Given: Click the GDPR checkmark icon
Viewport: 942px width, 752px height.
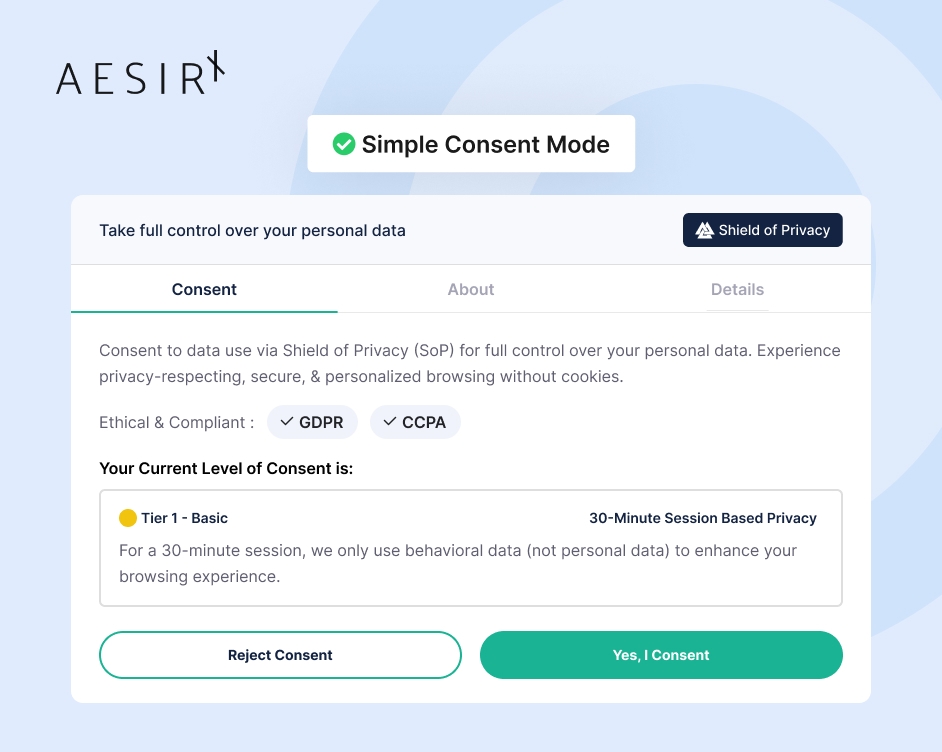Looking at the screenshot, I should pyautogui.click(x=287, y=422).
